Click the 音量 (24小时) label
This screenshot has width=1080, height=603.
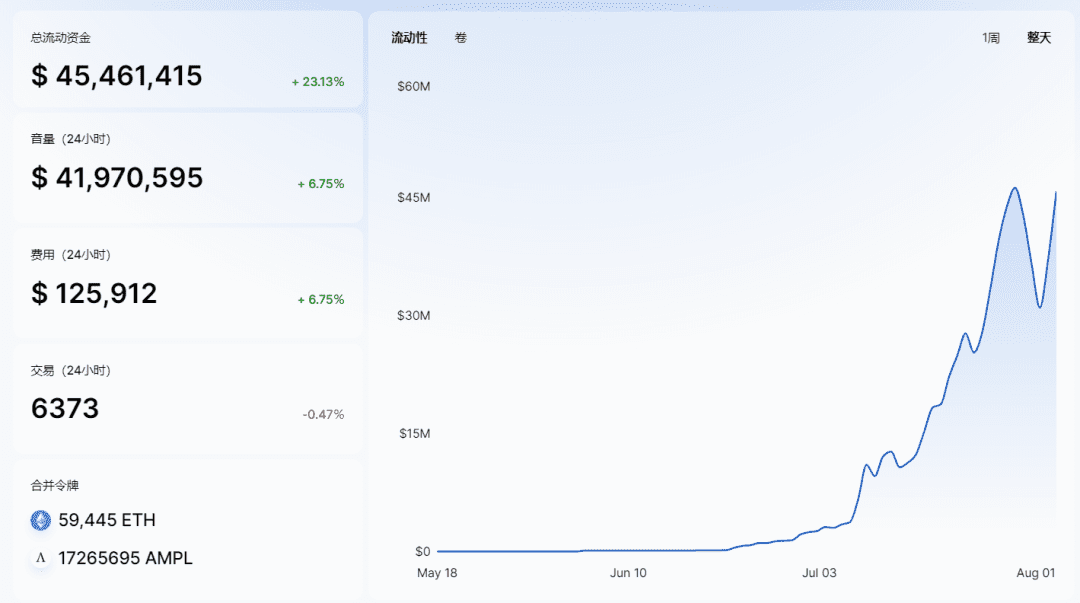click(x=70, y=139)
